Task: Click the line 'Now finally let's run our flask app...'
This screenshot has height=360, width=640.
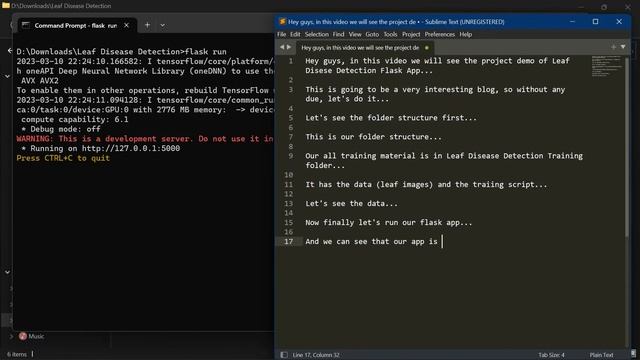Action: (389, 222)
